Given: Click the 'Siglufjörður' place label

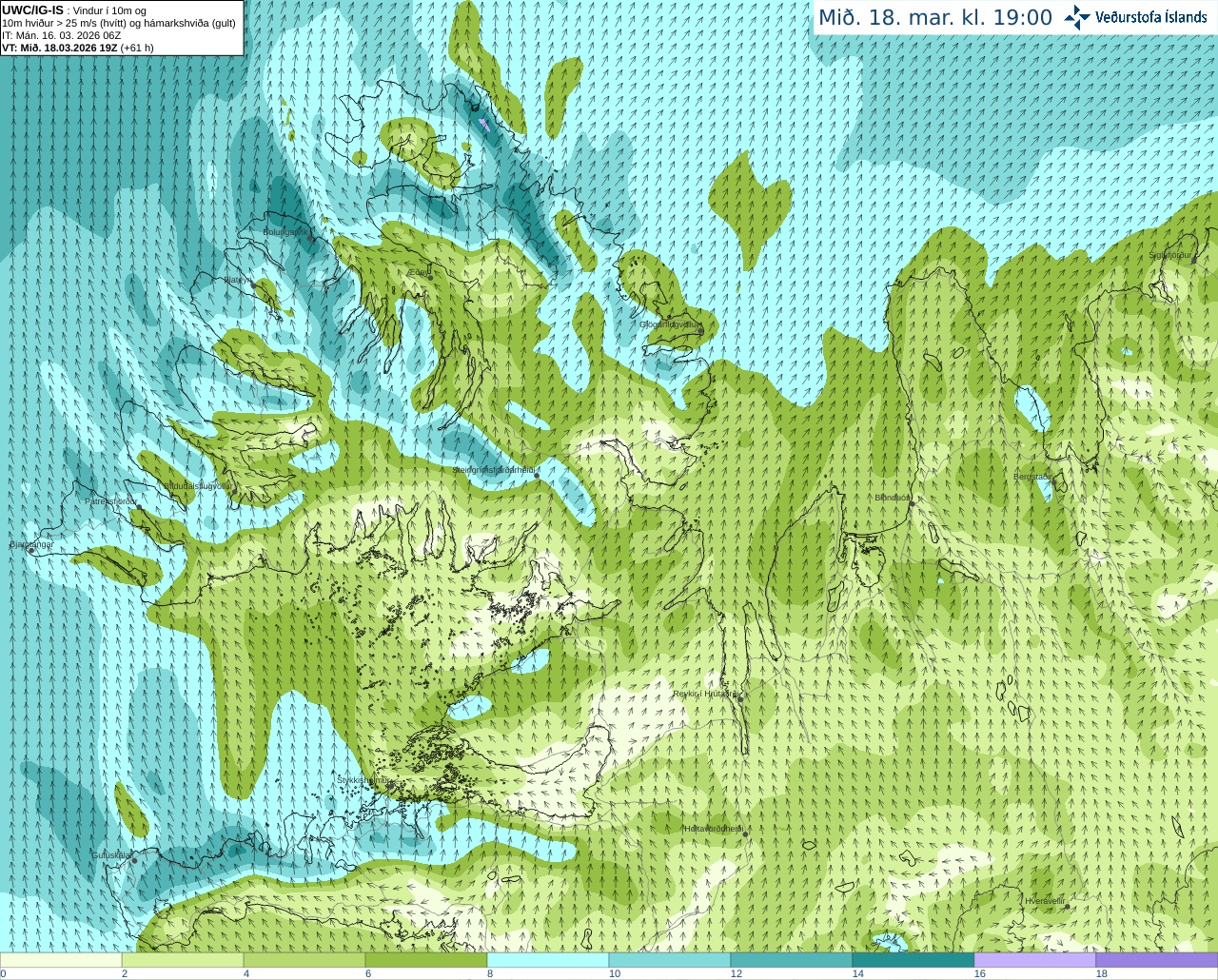Looking at the screenshot, I should tap(1170, 255).
